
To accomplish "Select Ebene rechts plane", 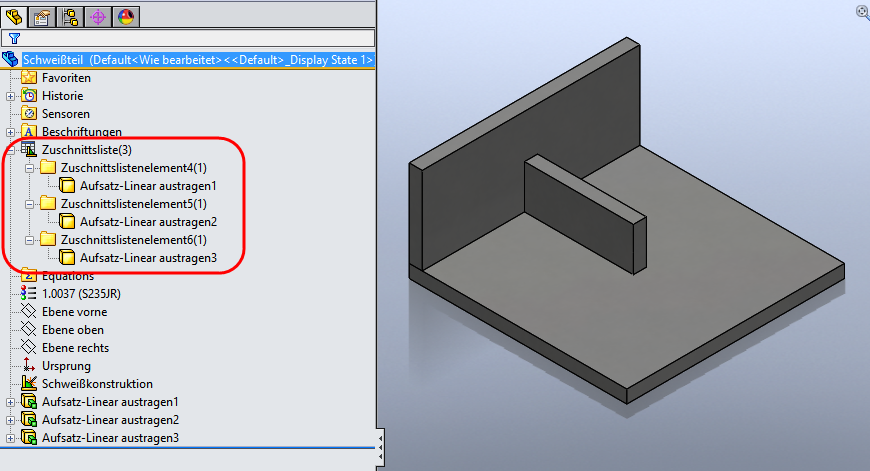I will pyautogui.click(x=75, y=348).
